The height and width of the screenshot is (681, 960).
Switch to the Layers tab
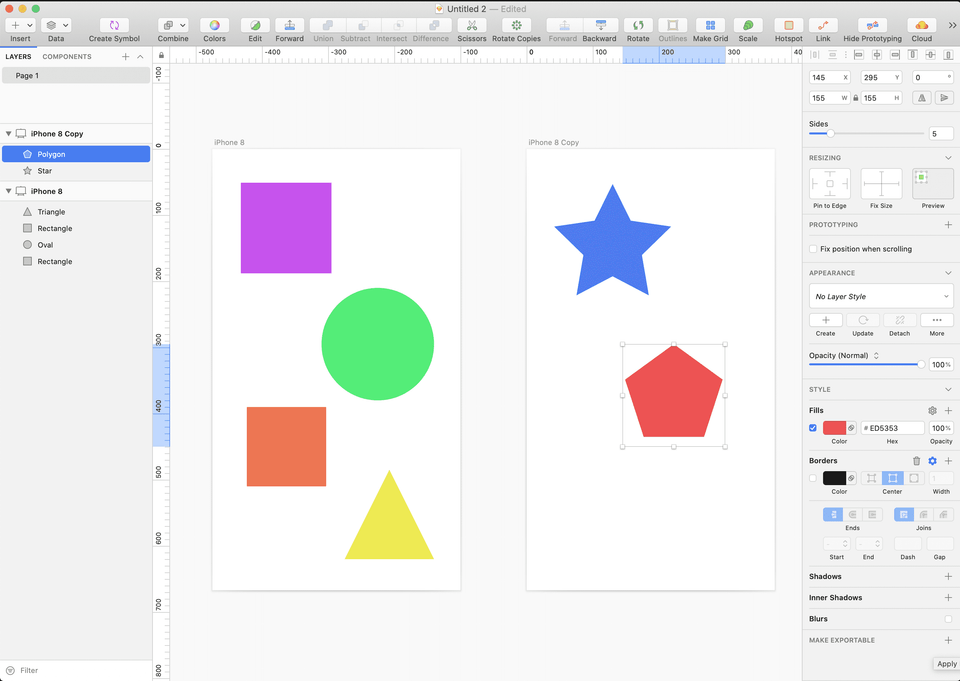[18, 56]
